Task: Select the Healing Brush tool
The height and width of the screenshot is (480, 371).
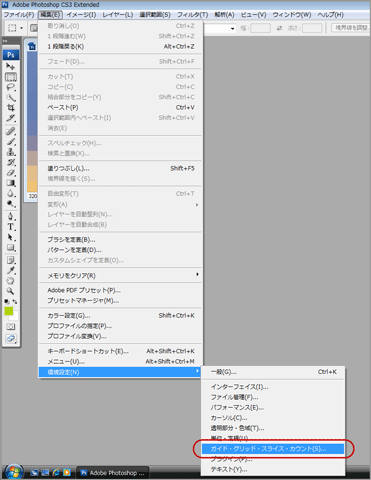Action: [11, 131]
